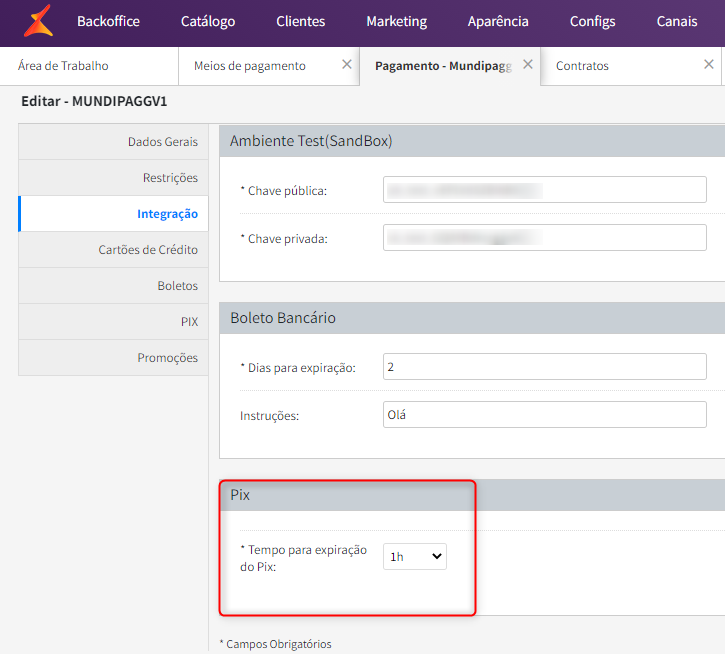Viewport: 725px width, 654px height.
Task: Click the orange logo icon
Action: click(39, 21)
